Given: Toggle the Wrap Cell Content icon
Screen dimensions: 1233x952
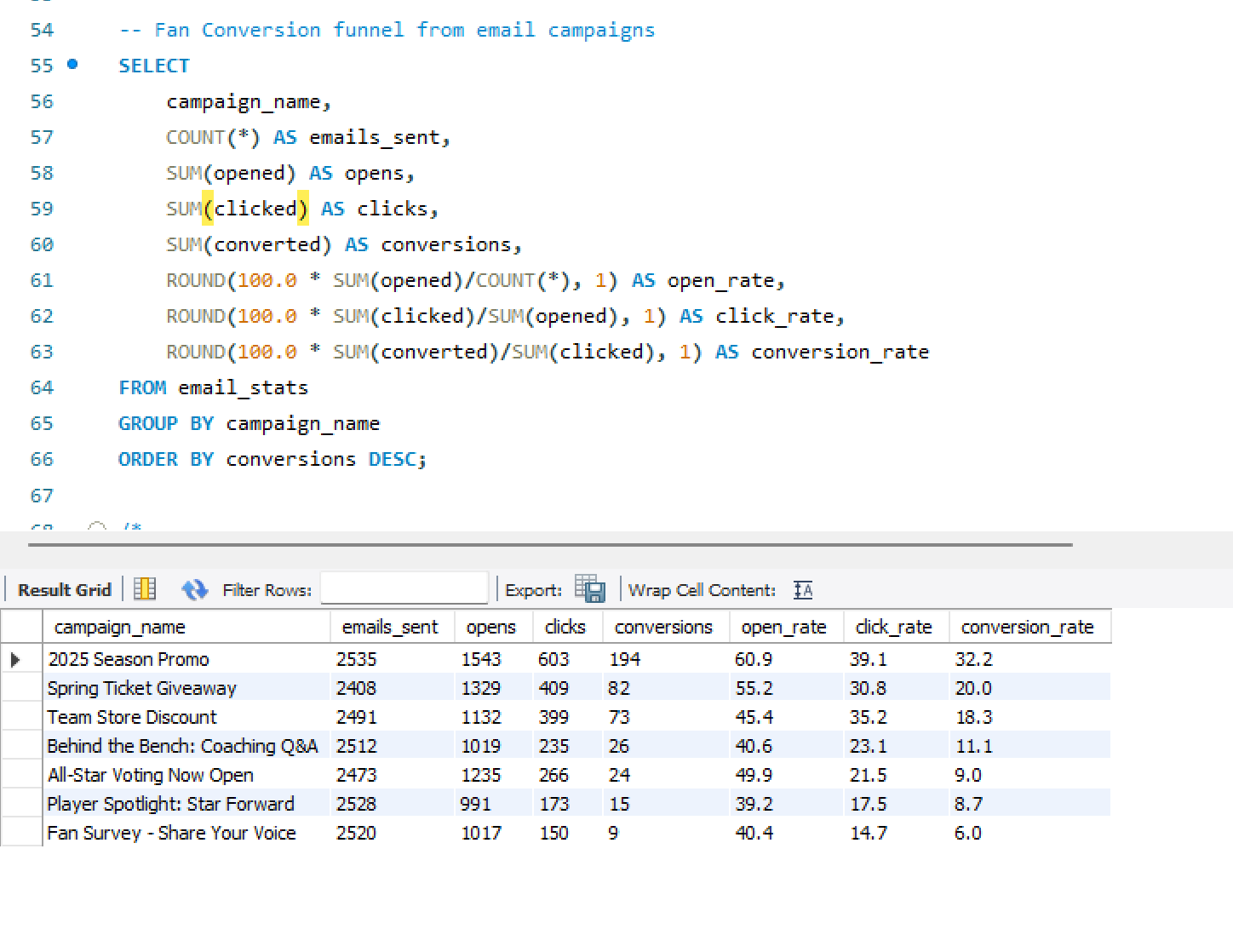Looking at the screenshot, I should coord(802,590).
